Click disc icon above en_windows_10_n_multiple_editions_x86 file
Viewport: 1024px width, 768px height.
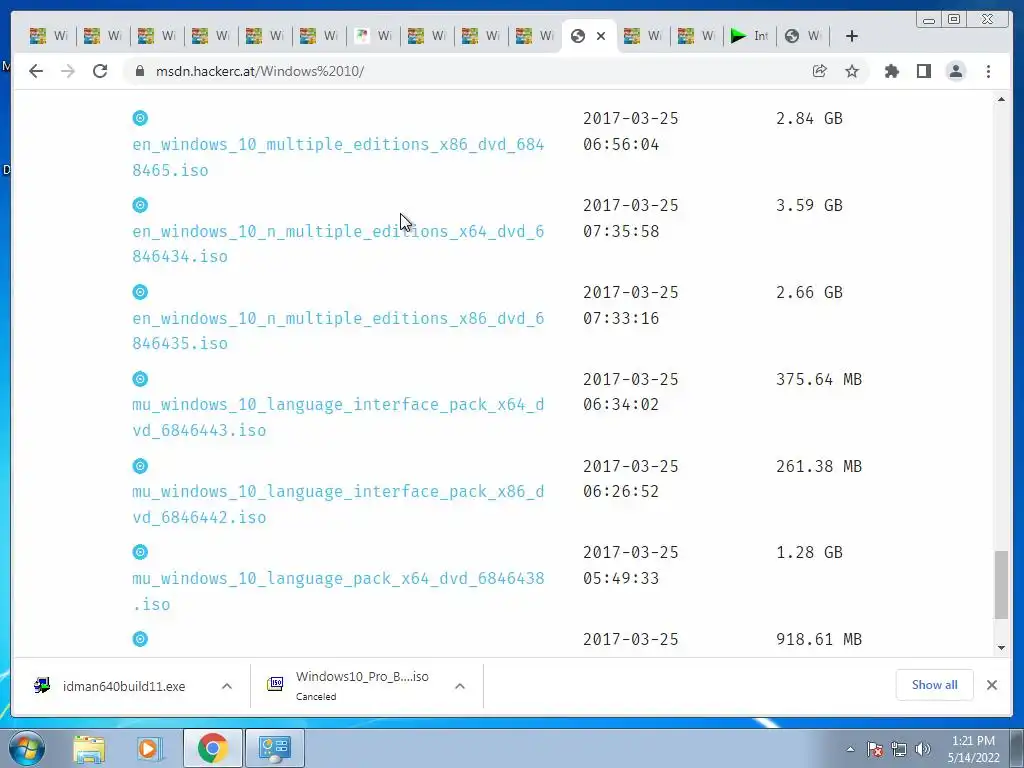point(140,292)
